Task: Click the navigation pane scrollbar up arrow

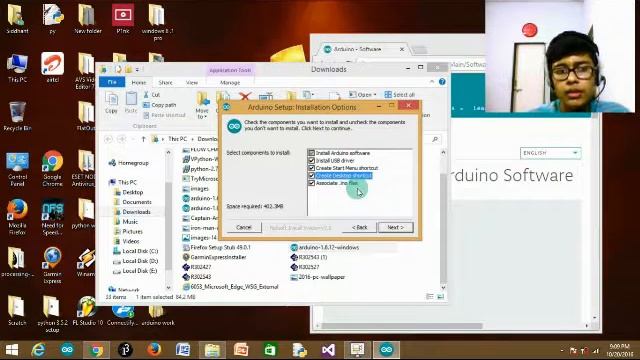Action: click(x=169, y=152)
